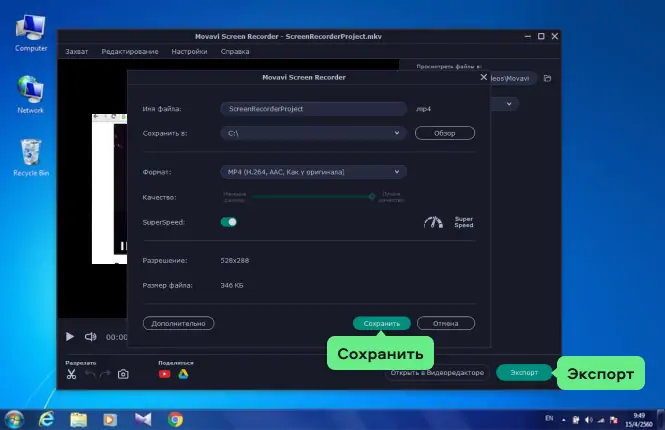Open folder icon next to files path

click(548, 78)
